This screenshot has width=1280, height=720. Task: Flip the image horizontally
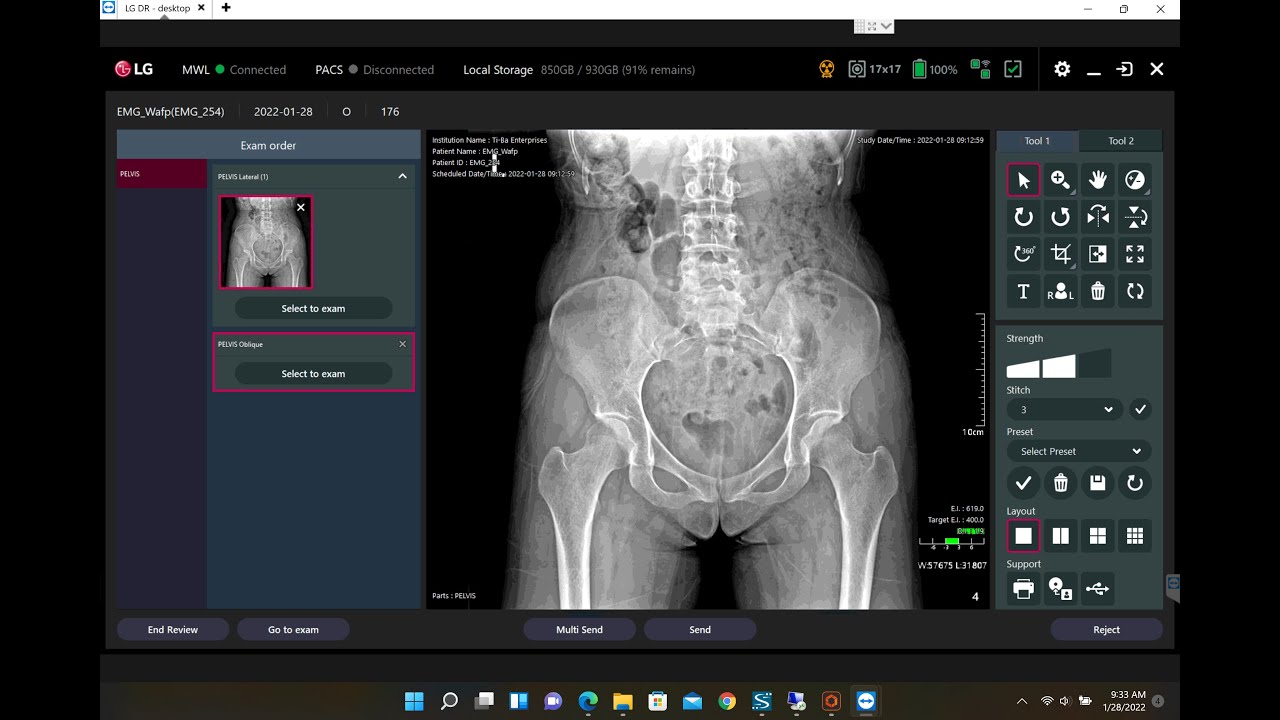point(1098,217)
